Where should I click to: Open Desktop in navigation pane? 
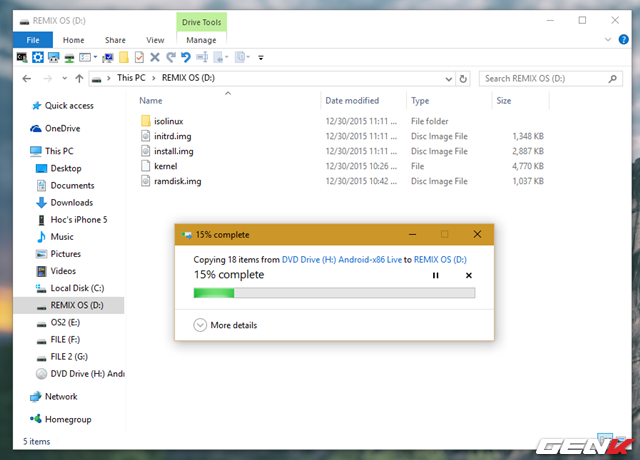(x=66, y=168)
